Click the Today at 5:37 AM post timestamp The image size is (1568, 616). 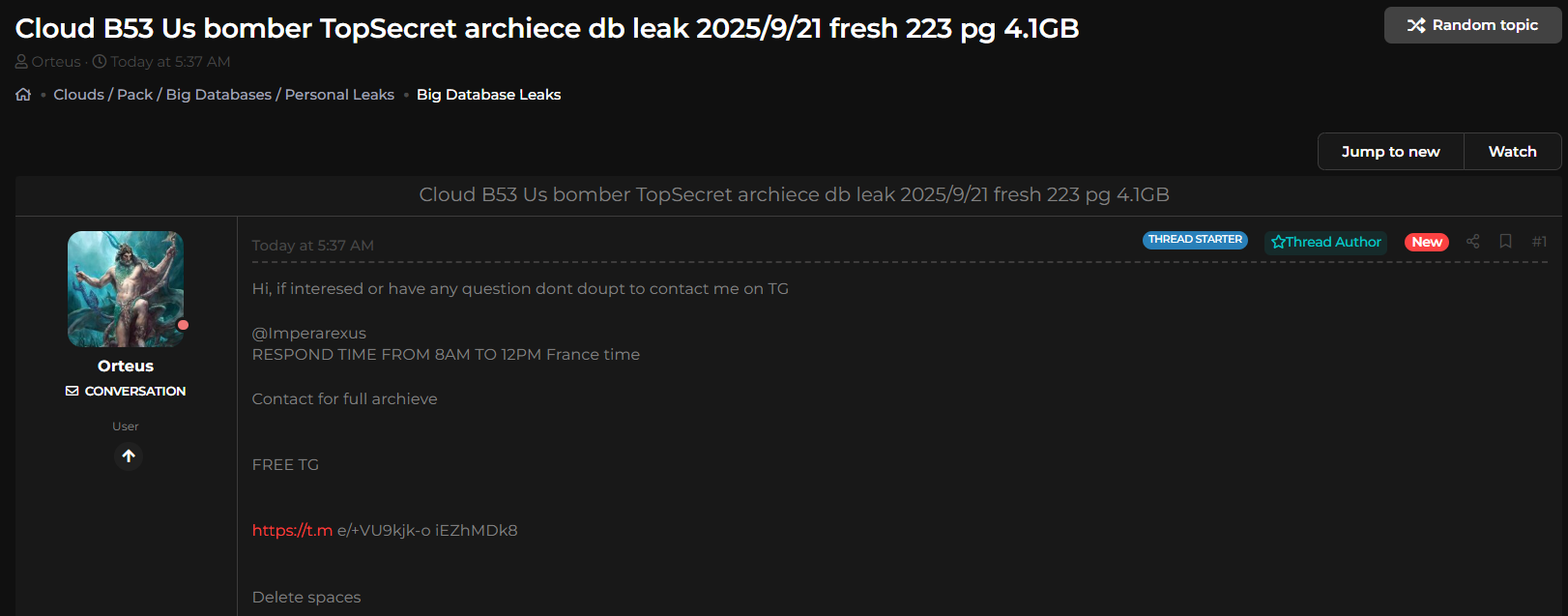(x=312, y=246)
